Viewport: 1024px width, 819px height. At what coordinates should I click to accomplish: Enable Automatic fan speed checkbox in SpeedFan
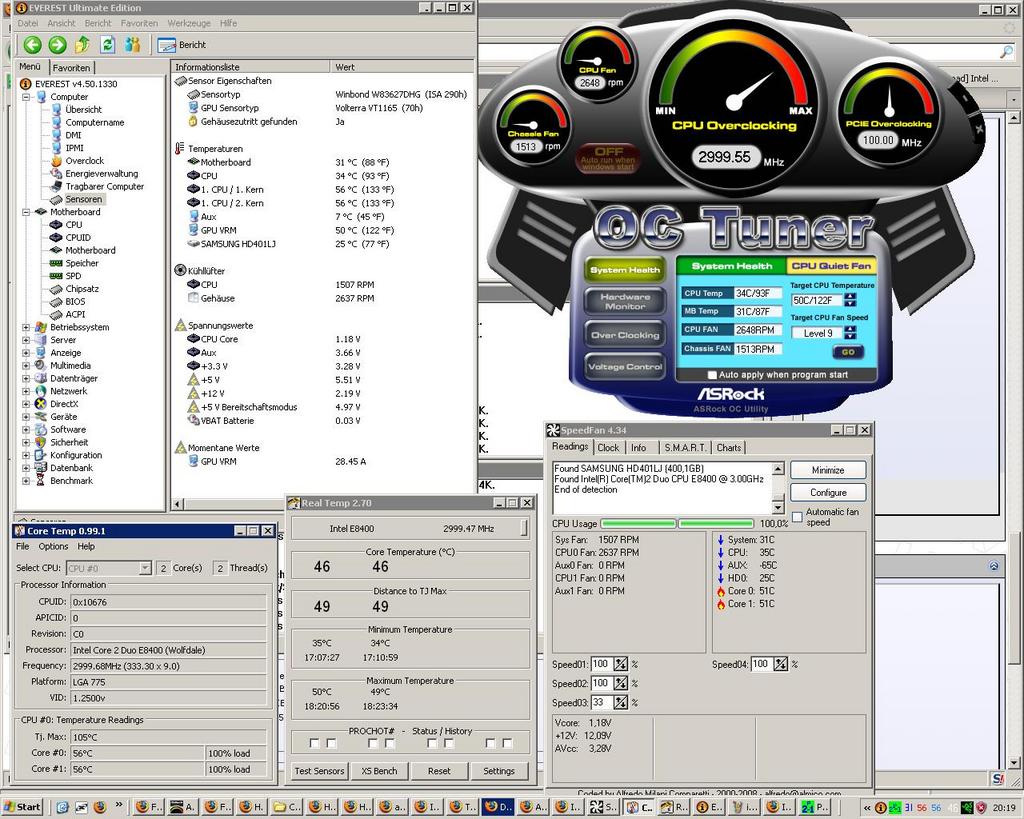797,516
